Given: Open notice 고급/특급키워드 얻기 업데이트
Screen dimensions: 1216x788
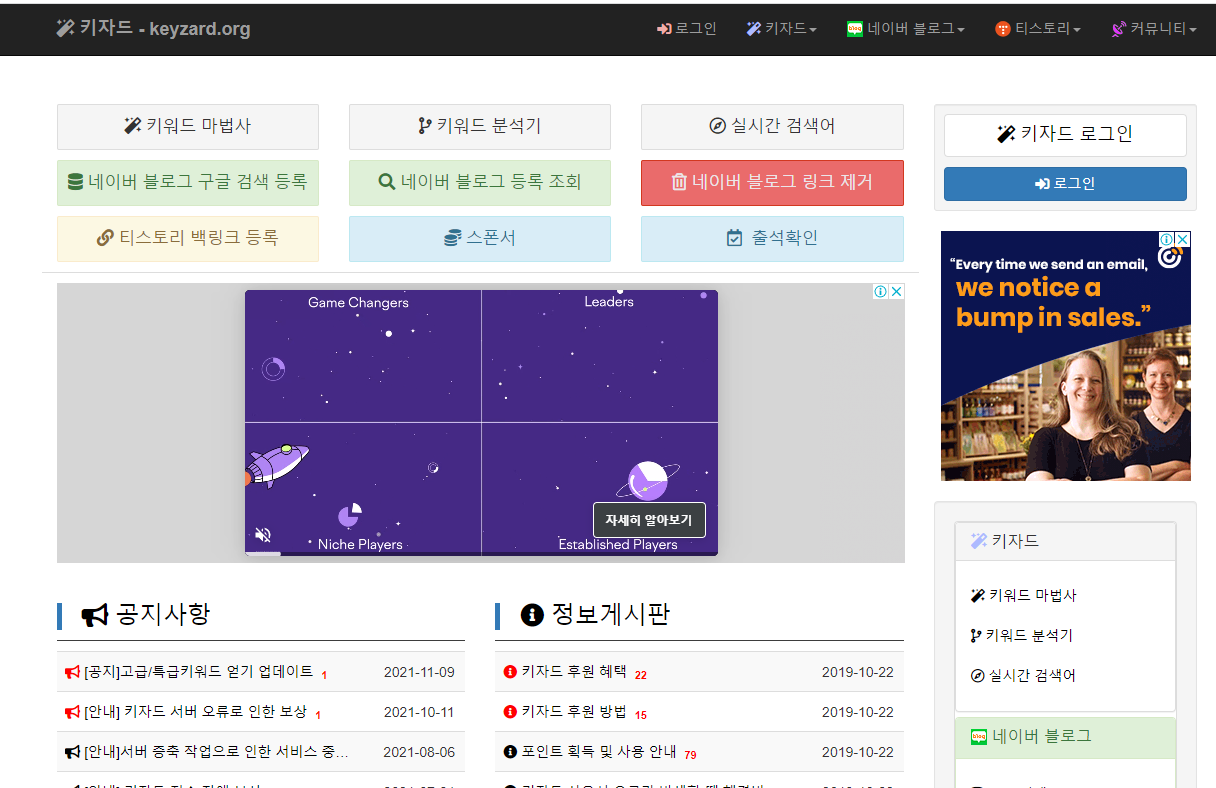Looking at the screenshot, I should 199,672.
